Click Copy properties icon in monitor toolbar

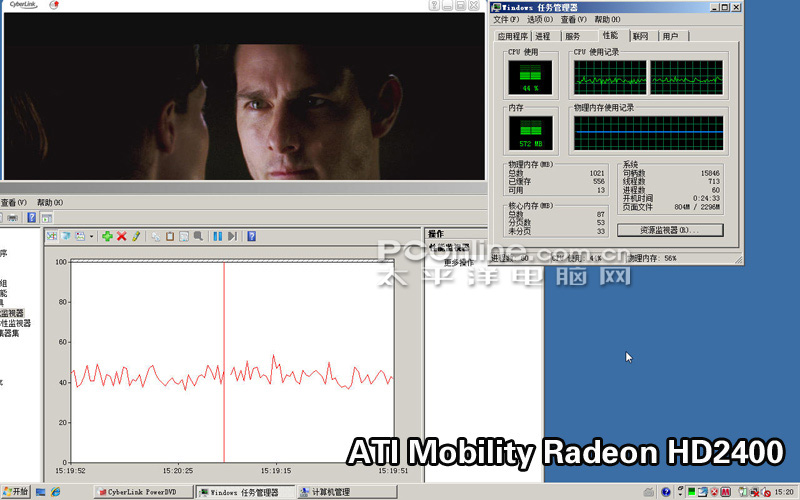(x=156, y=236)
